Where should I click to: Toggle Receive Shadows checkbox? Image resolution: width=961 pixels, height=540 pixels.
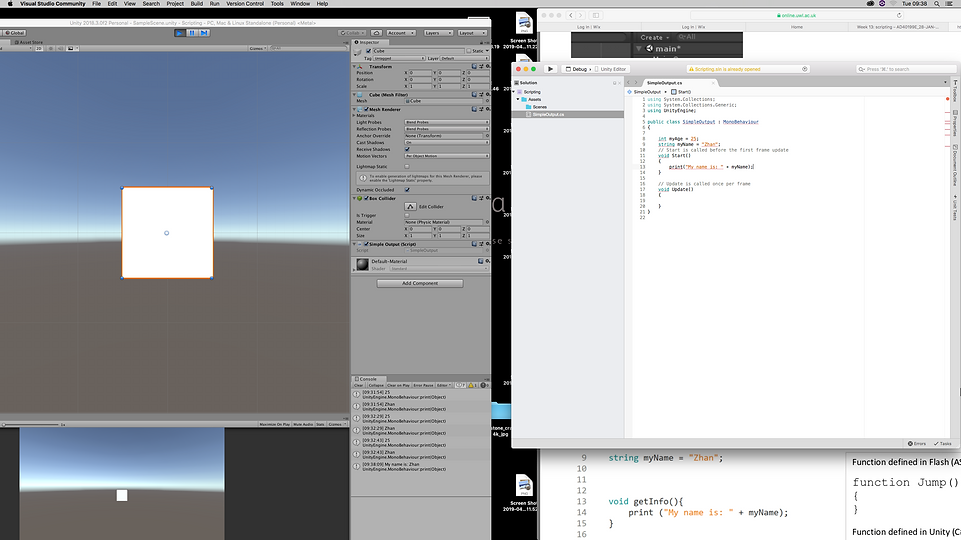pos(407,149)
